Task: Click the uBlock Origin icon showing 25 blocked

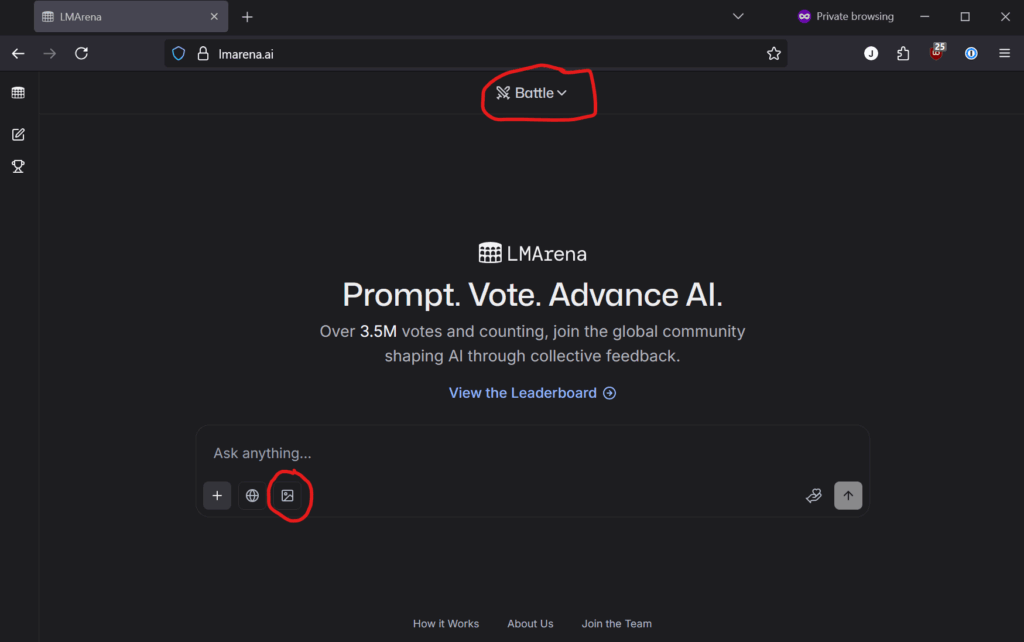Action: (936, 53)
